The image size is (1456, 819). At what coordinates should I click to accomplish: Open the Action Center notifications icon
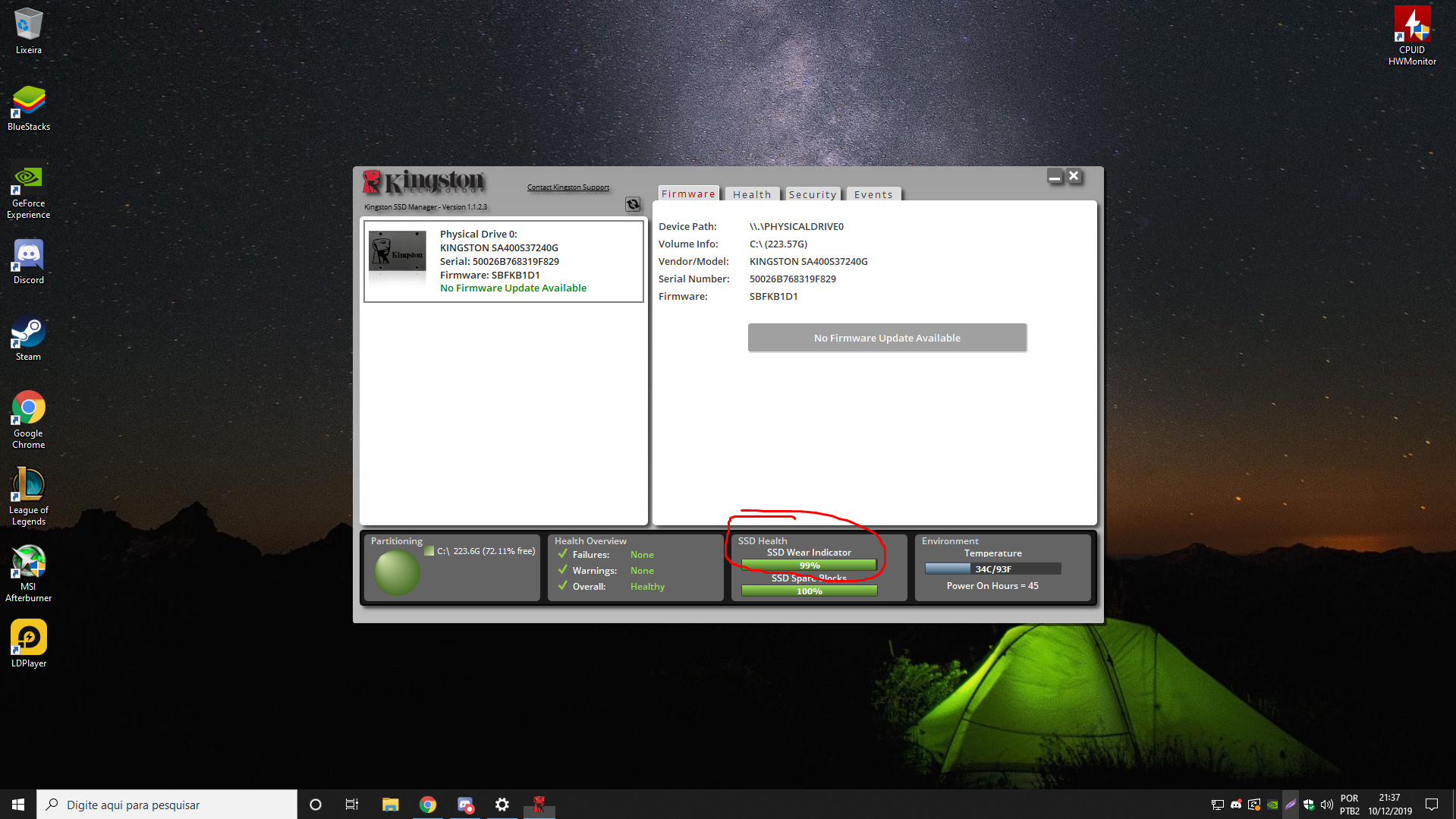pos(1432,805)
